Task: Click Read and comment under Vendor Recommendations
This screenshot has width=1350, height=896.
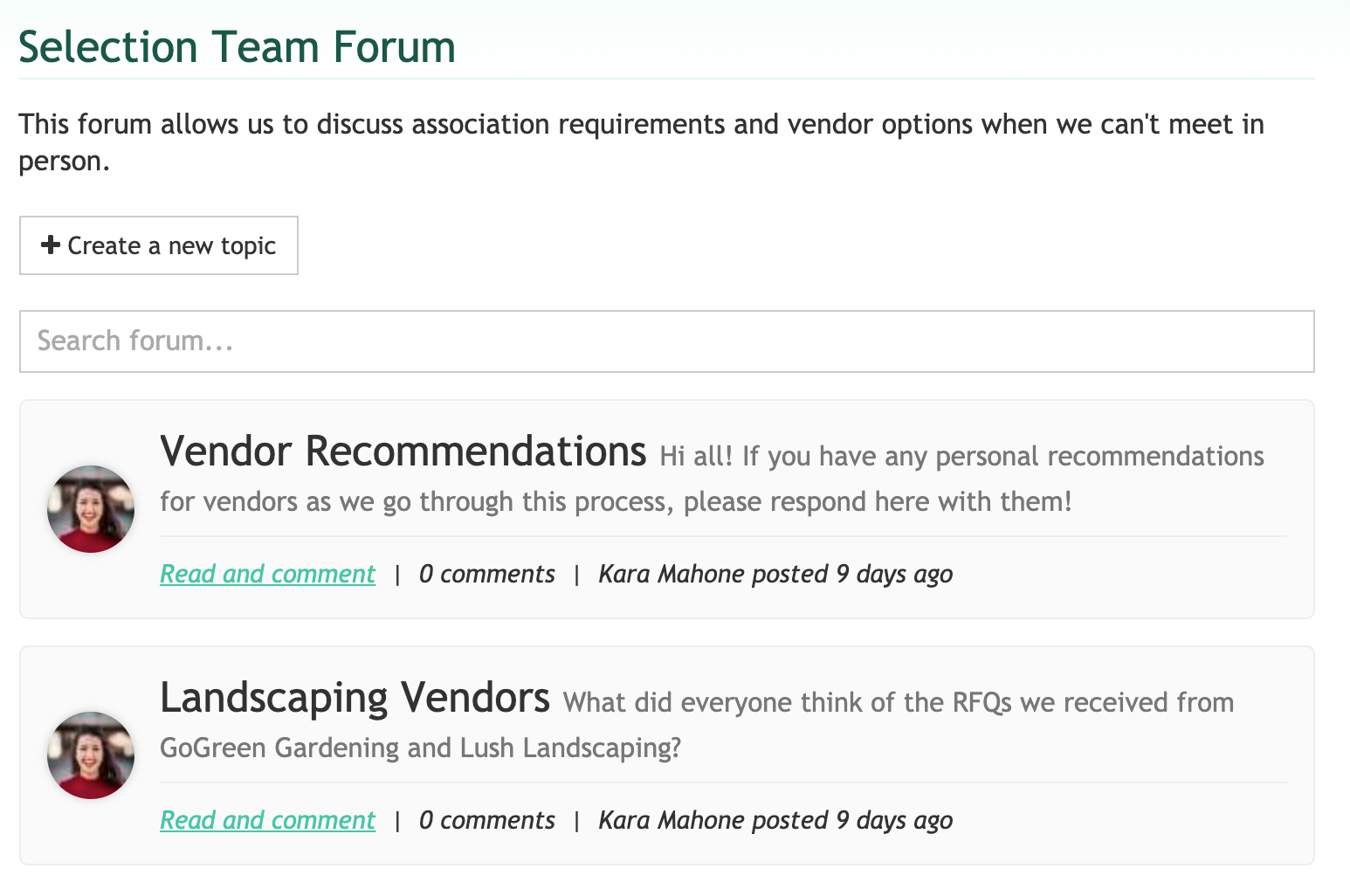Action: (x=267, y=574)
